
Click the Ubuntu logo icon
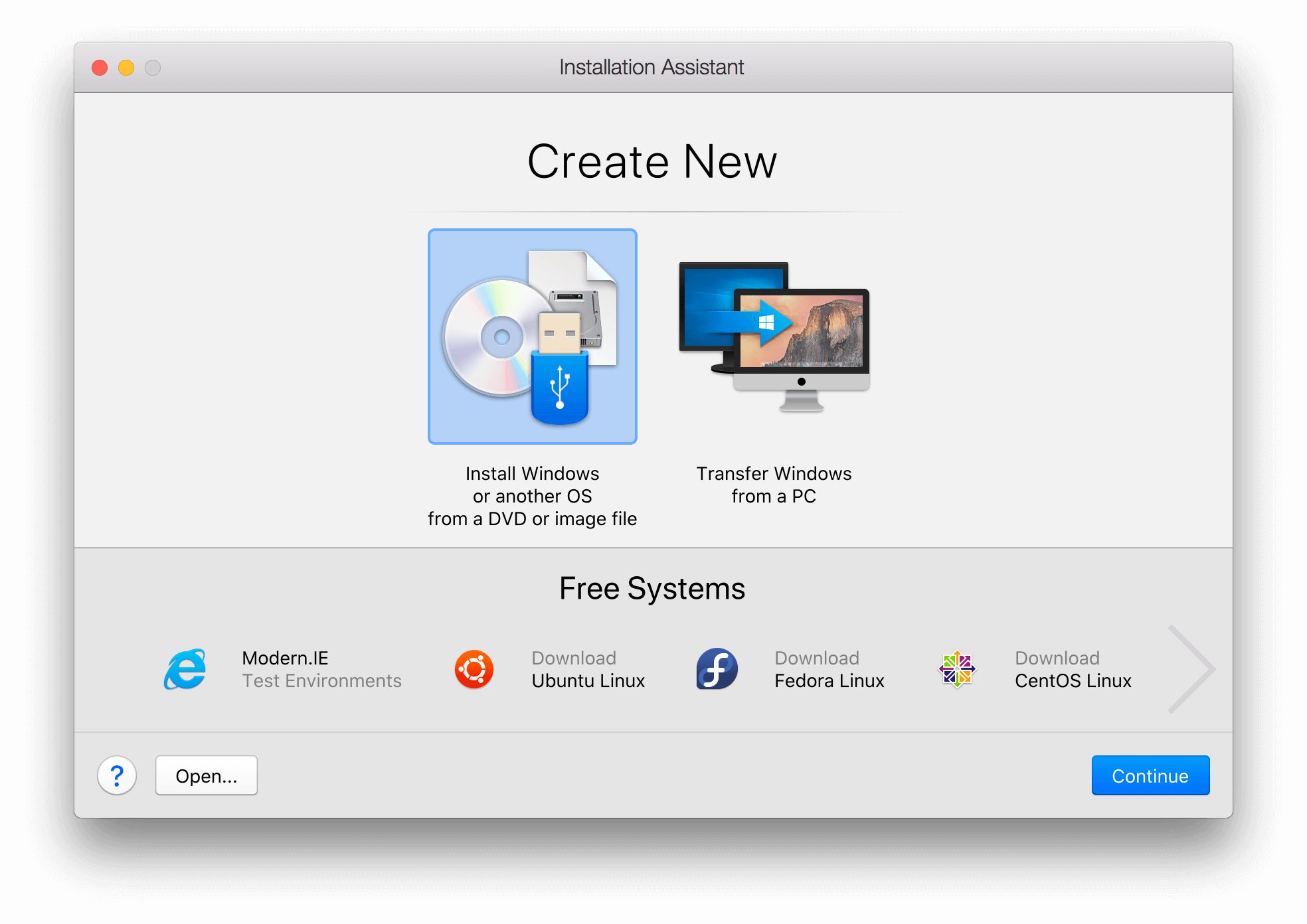coord(474,669)
